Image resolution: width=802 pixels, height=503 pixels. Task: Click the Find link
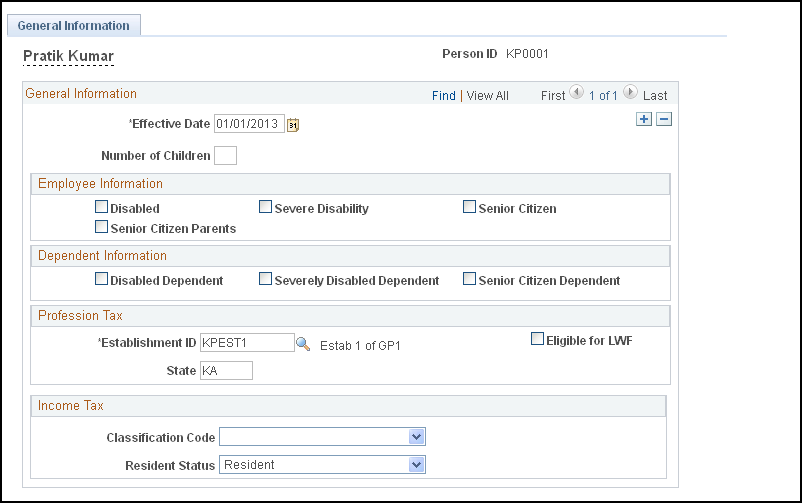(443, 96)
